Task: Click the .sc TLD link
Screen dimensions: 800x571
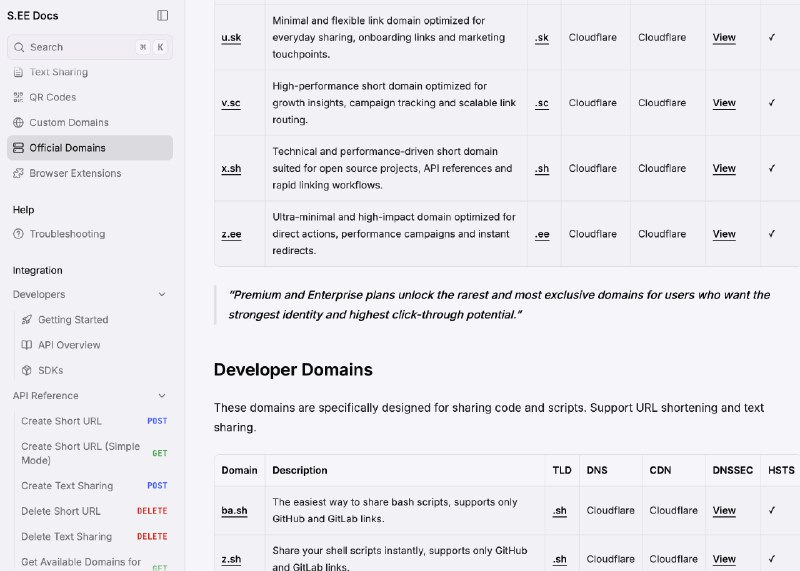Action: (541, 103)
